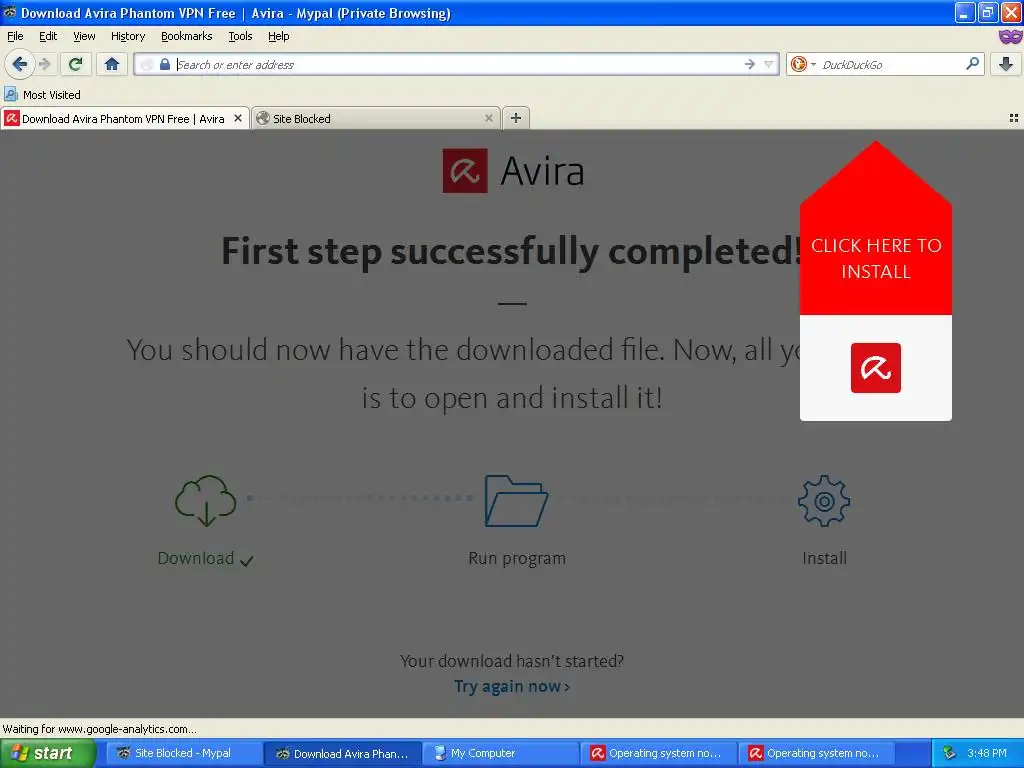This screenshot has width=1024, height=768.
Task: Click the 'First step successfully completed' heading
Action: pos(511,251)
